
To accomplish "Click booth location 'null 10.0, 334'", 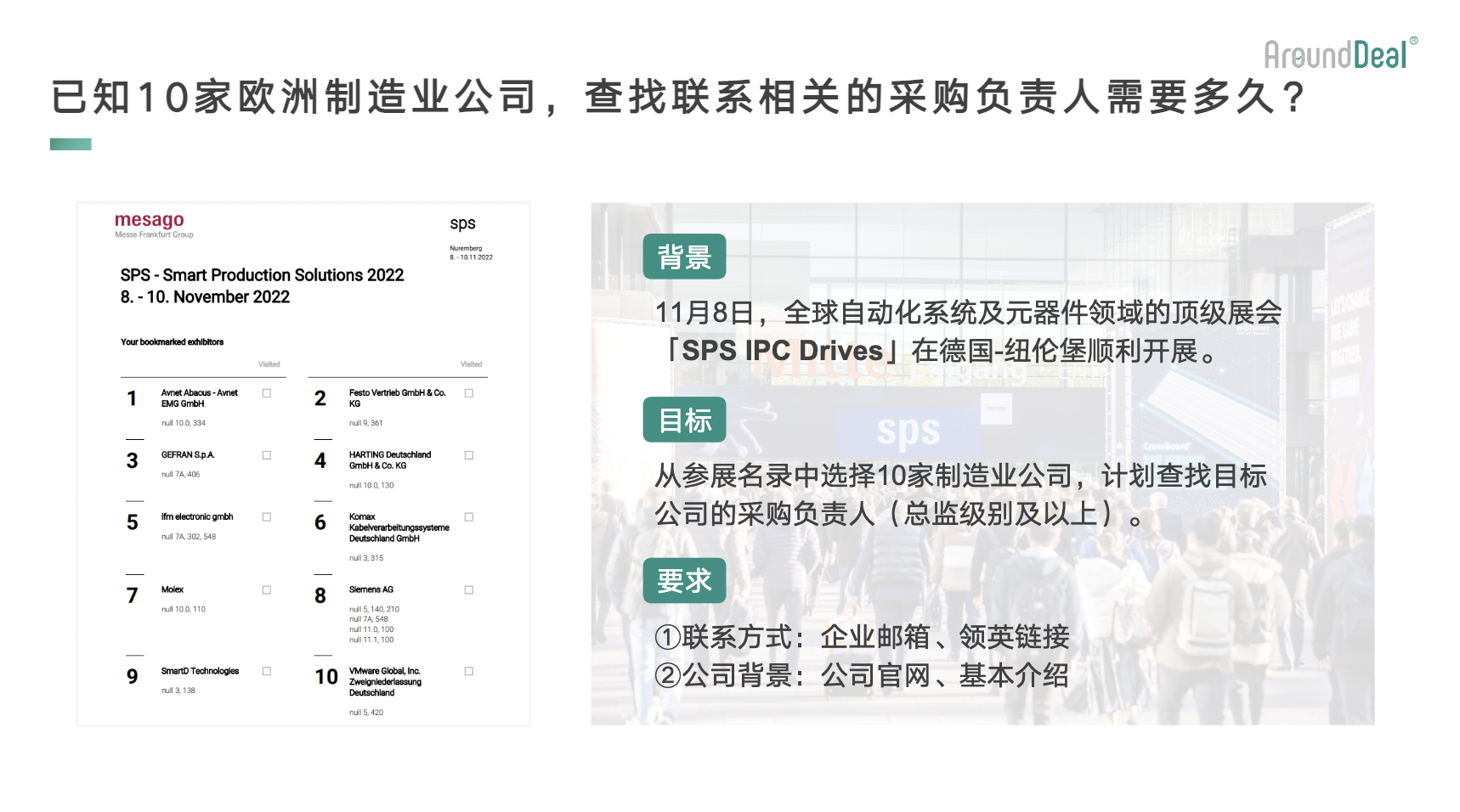I will 184,423.
